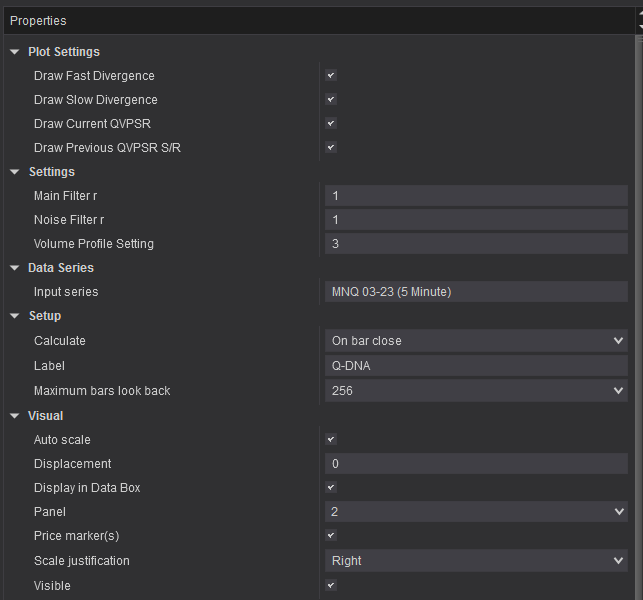
Task: Collapse the Data Series section
Action: point(15,268)
